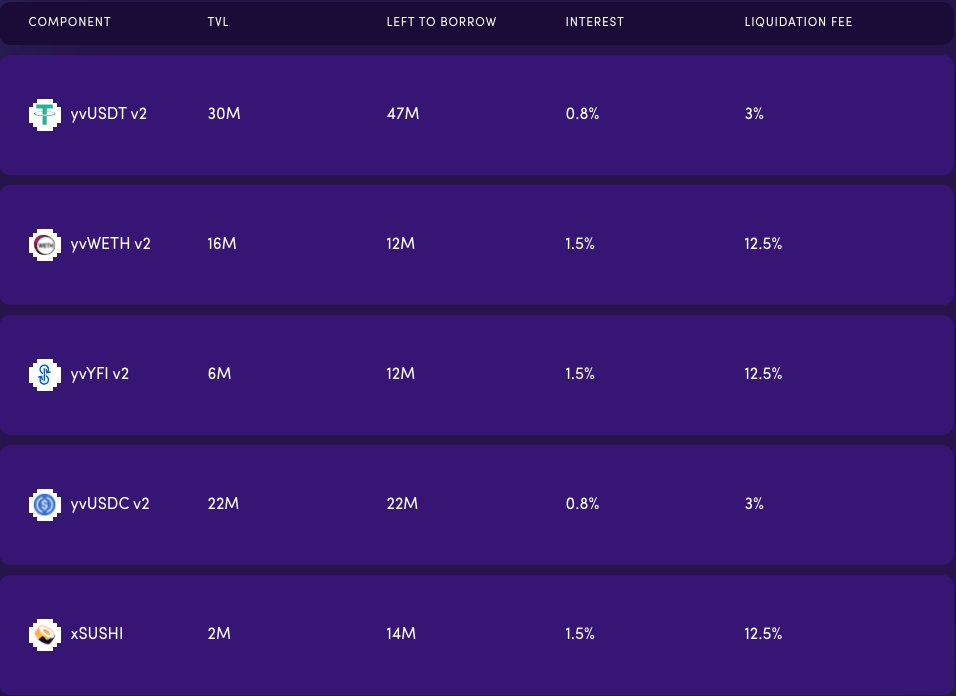This screenshot has height=696, width=956.
Task: Sort by Left to Borrow header
Action: 441,22
